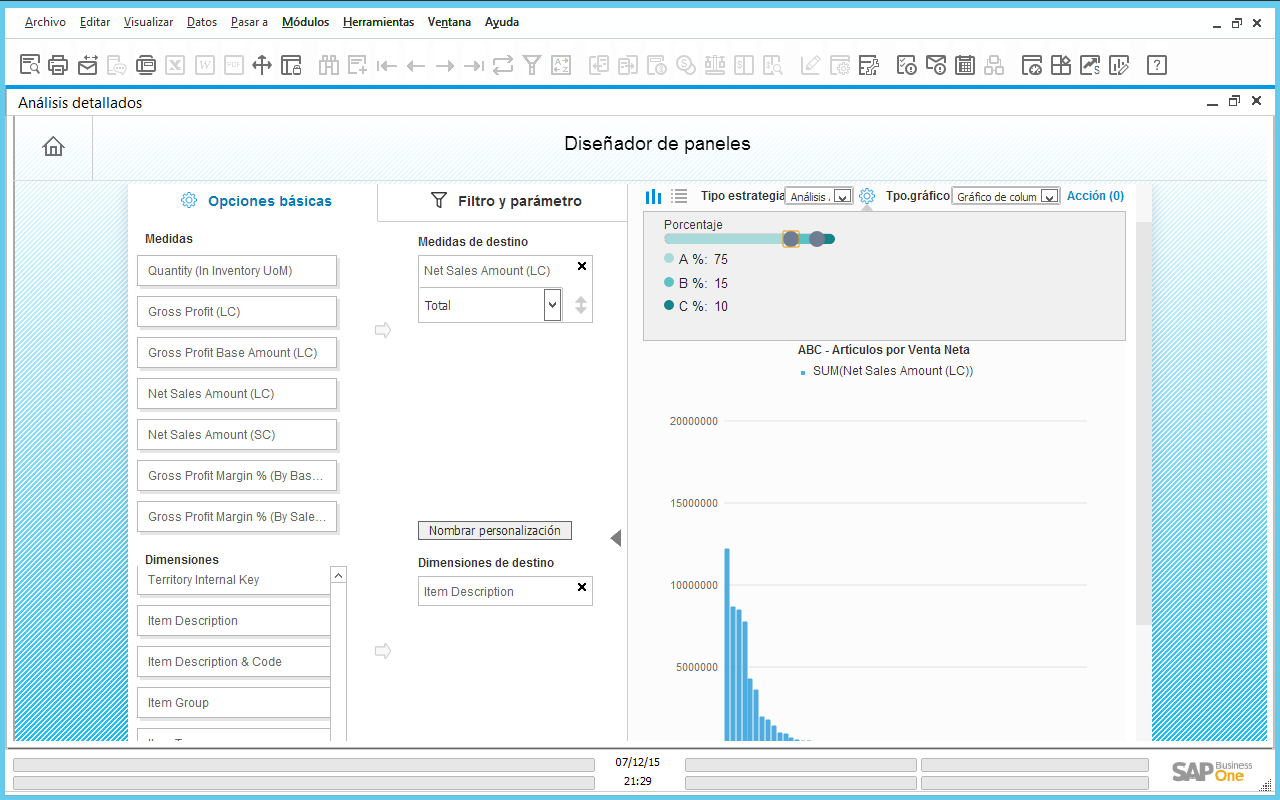Click the Next Record right arrow
The height and width of the screenshot is (800, 1280).
tap(445, 65)
